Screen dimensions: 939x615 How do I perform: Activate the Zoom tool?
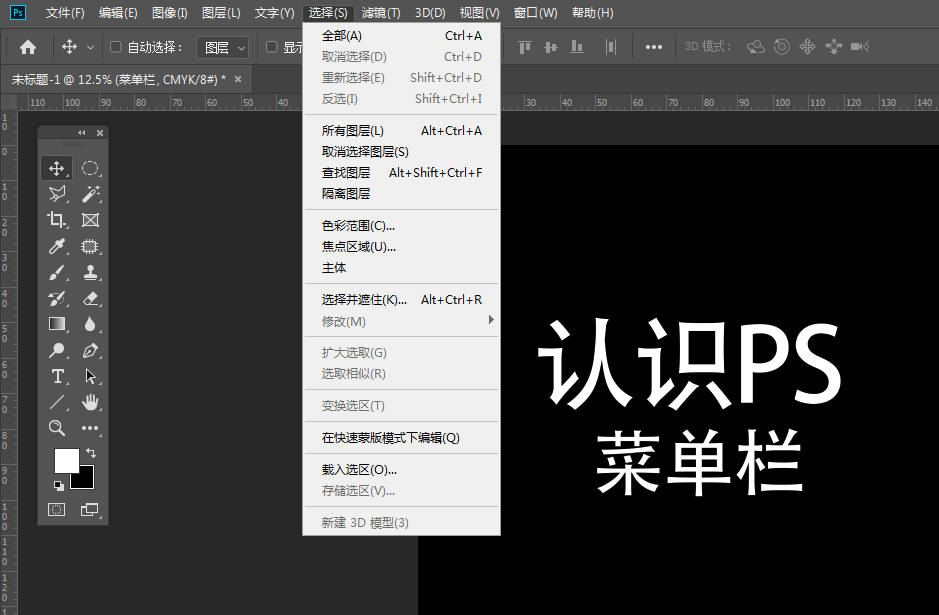pos(57,428)
